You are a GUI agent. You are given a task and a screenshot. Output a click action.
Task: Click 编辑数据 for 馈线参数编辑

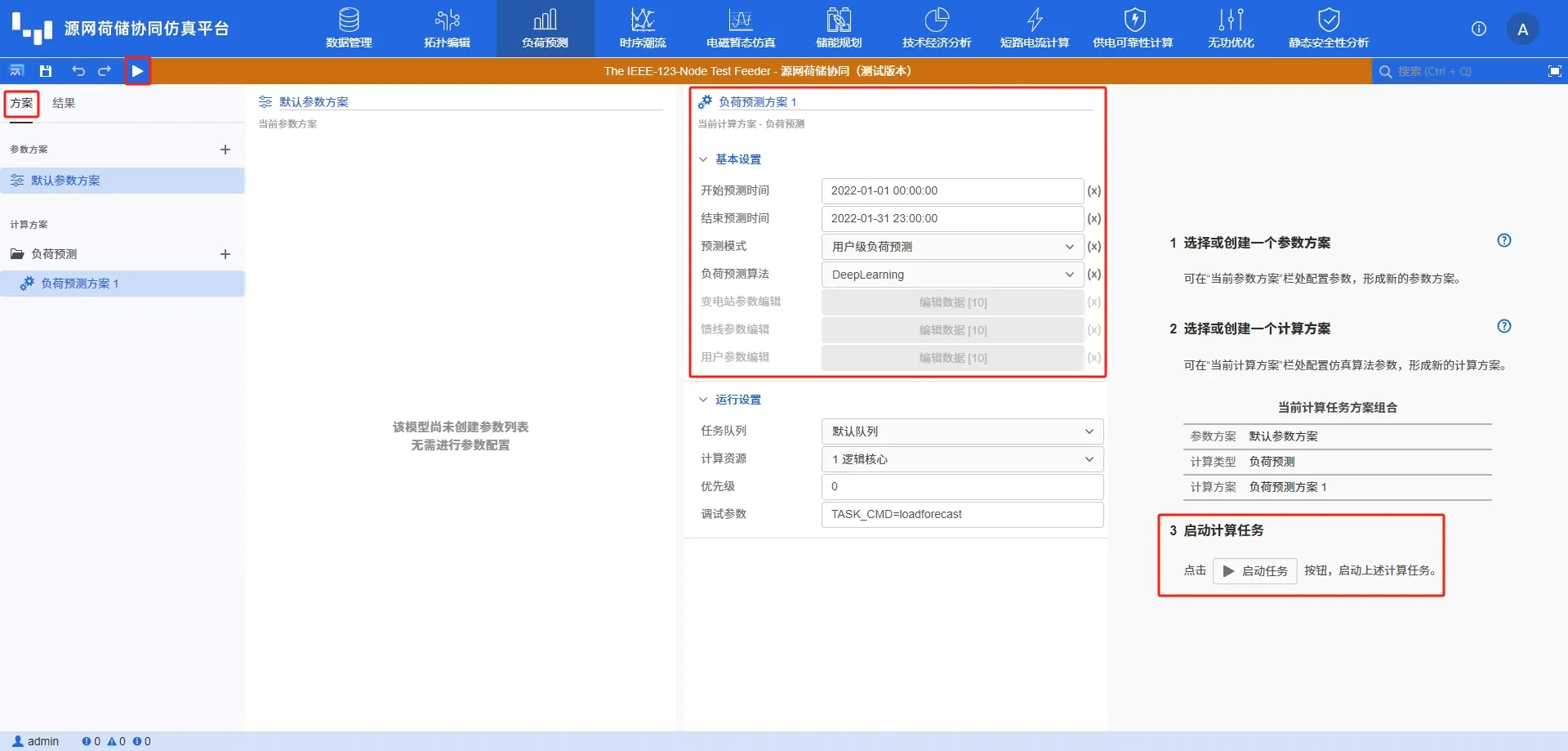point(952,330)
